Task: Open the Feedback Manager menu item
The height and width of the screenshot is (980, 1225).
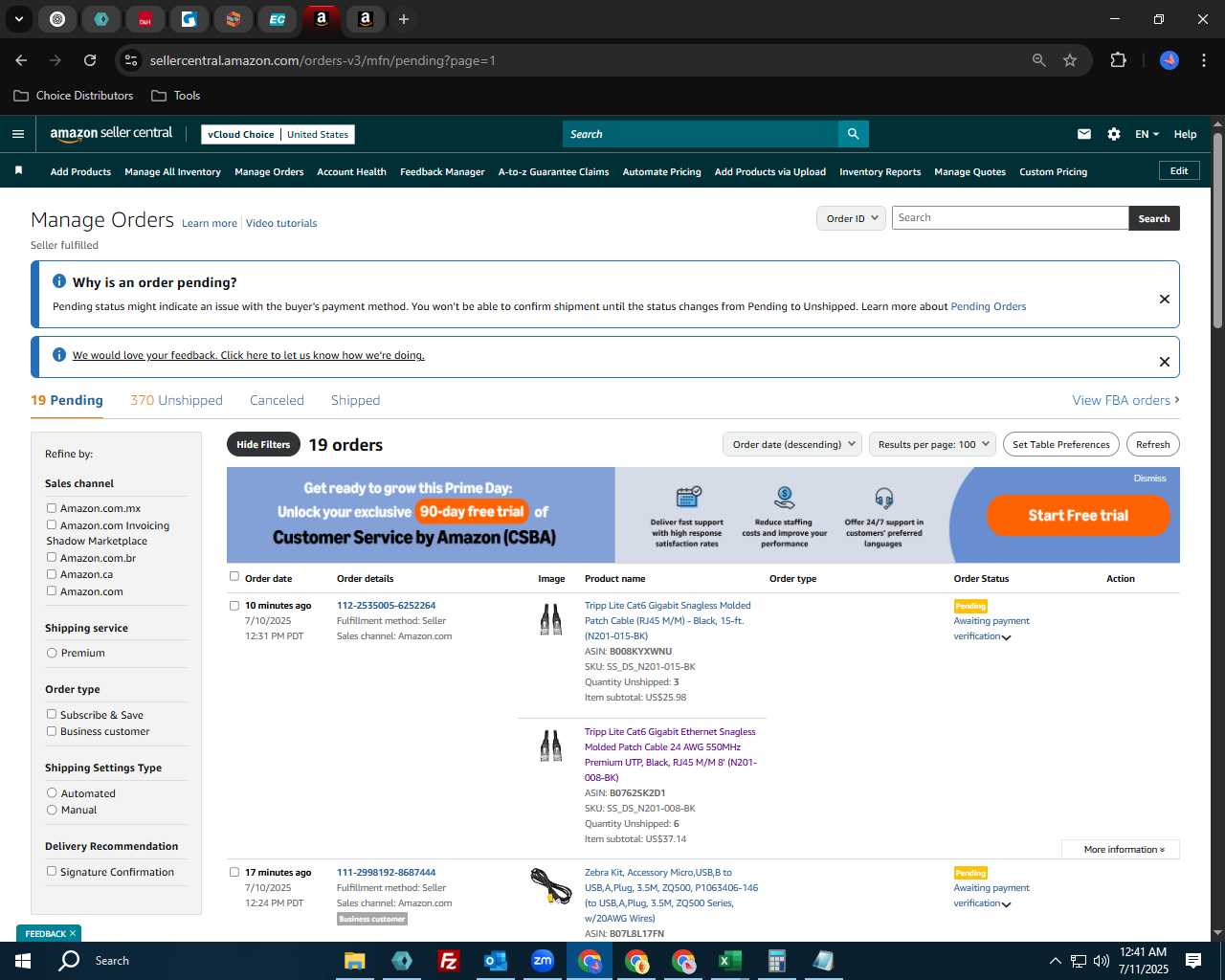Action: coord(442,172)
